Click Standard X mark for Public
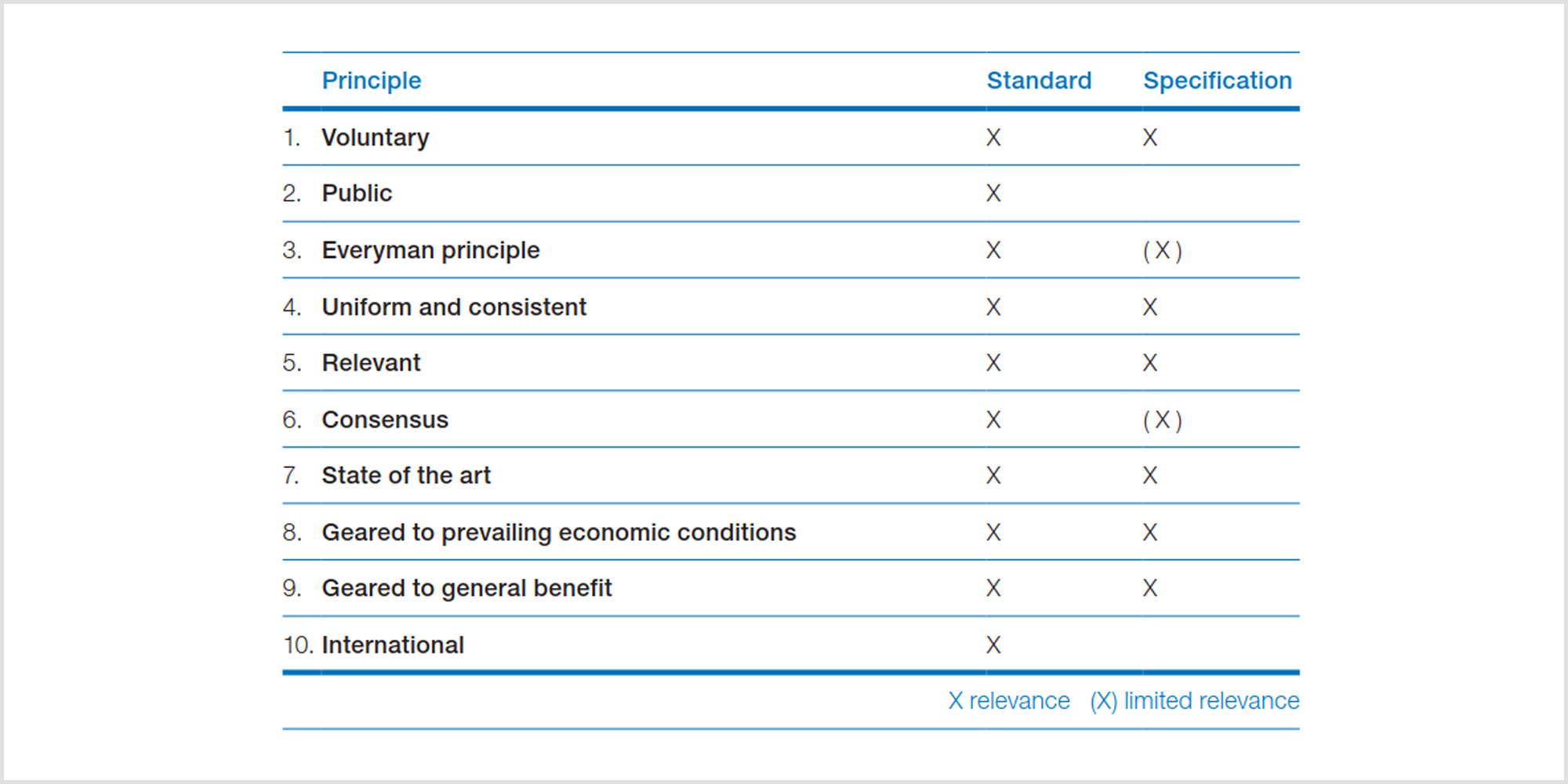This screenshot has height=784, width=1568. click(993, 194)
